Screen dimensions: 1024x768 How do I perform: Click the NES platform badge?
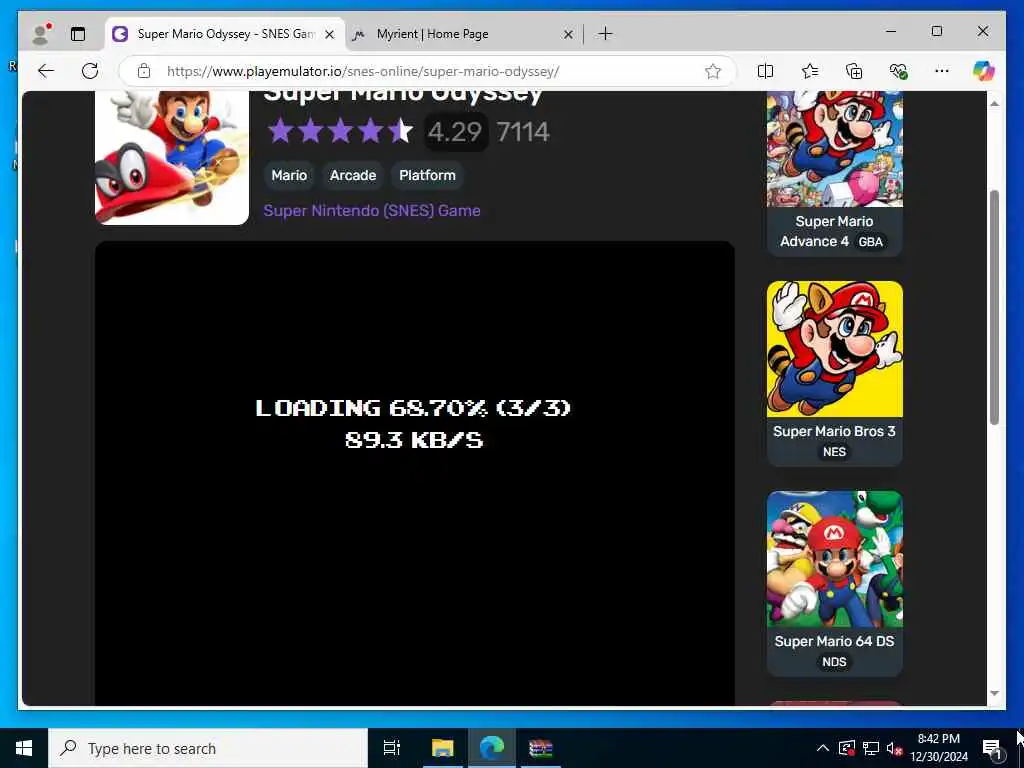pyautogui.click(x=834, y=452)
